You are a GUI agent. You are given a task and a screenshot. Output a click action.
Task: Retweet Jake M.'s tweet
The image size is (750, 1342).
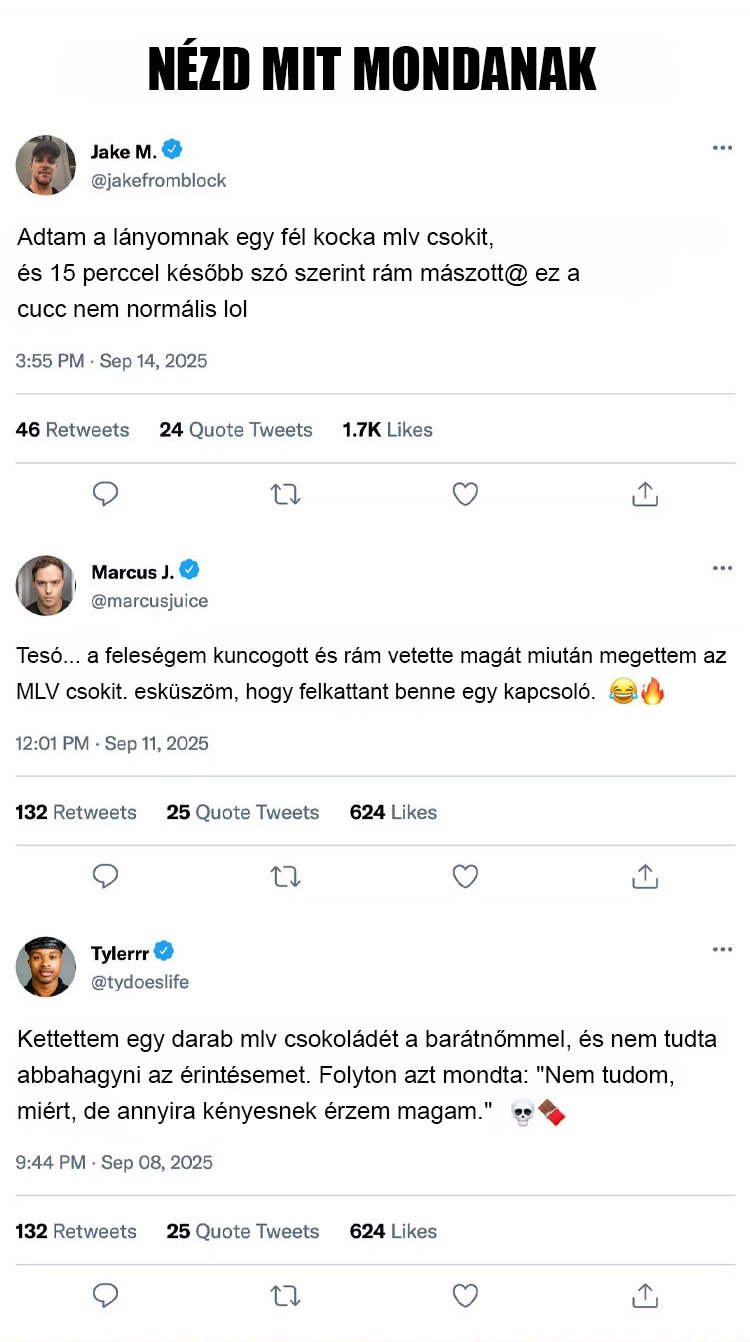click(286, 494)
